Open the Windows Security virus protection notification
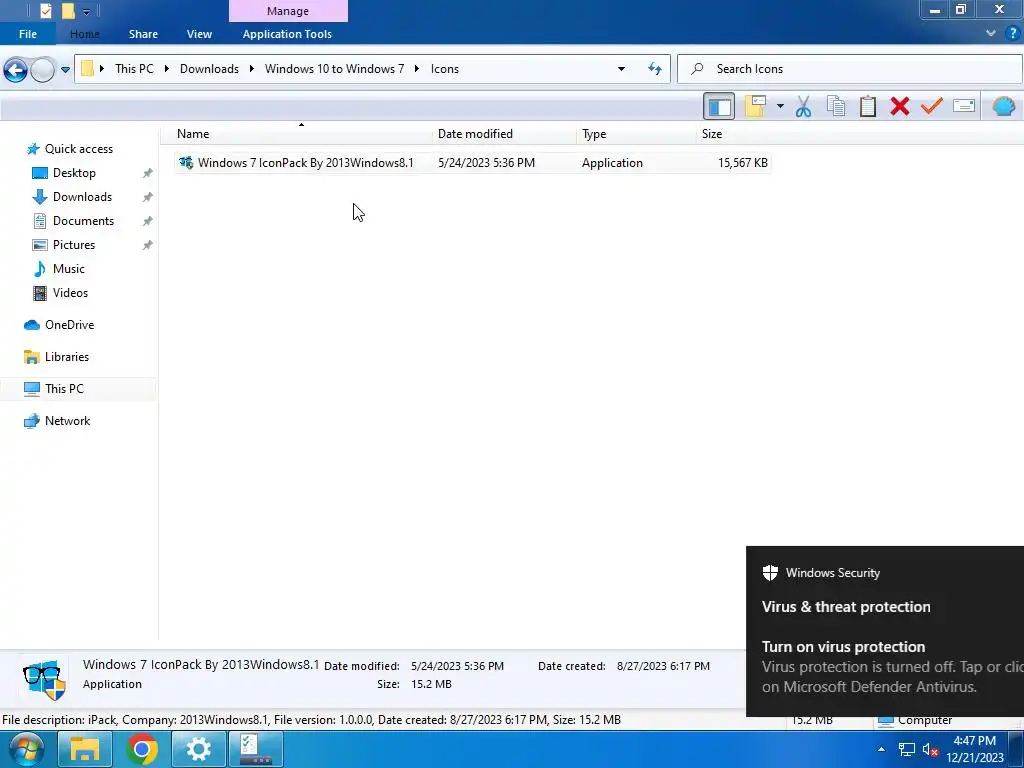 click(885, 632)
